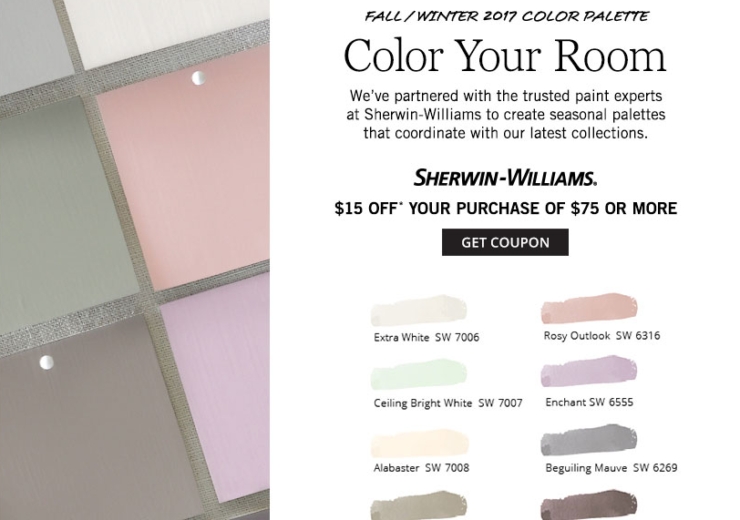Select the Alabaster SW 7008 swatch
The height and width of the screenshot is (520, 740).
[420, 444]
